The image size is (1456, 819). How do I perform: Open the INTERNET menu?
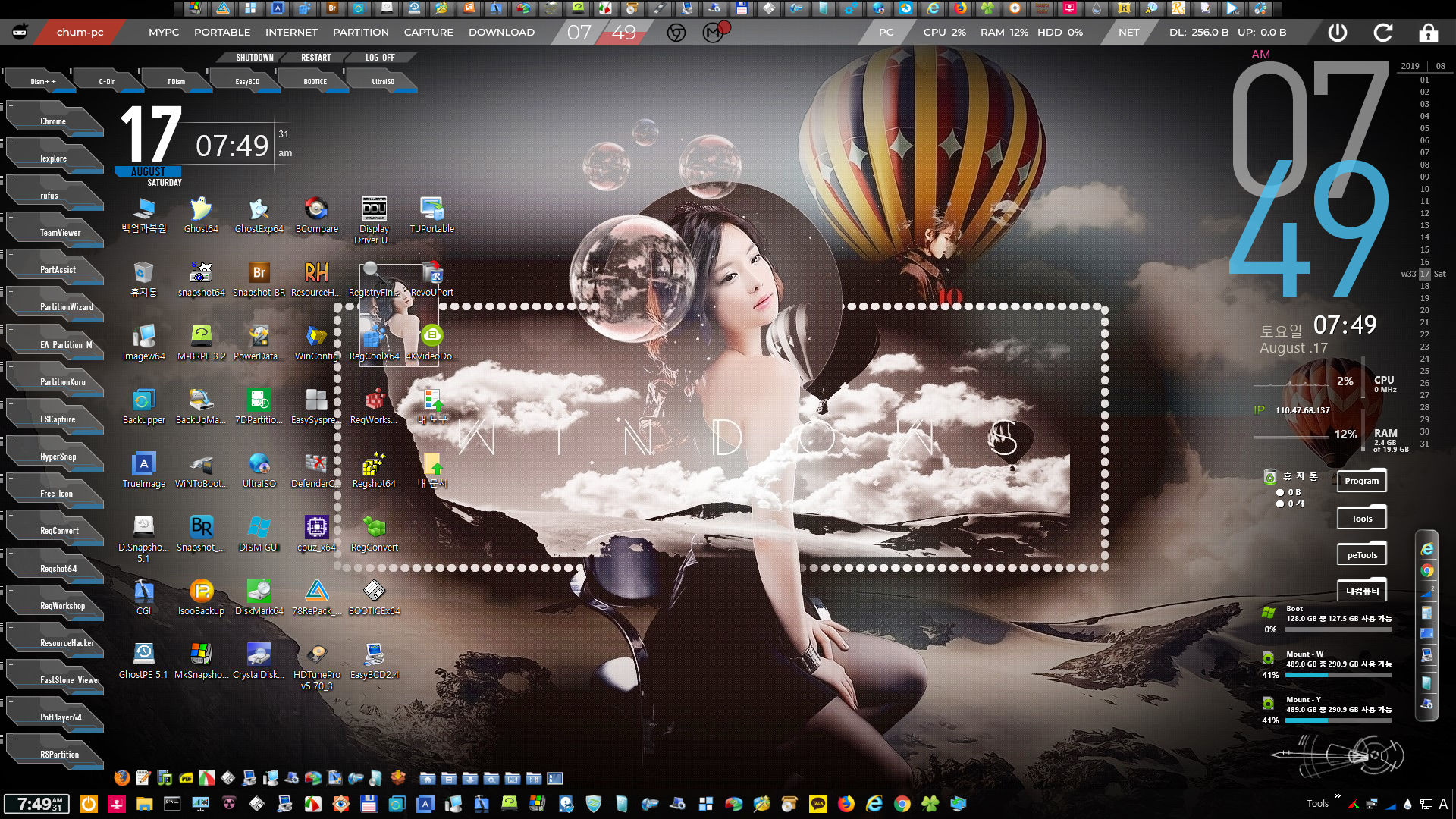pos(291,33)
